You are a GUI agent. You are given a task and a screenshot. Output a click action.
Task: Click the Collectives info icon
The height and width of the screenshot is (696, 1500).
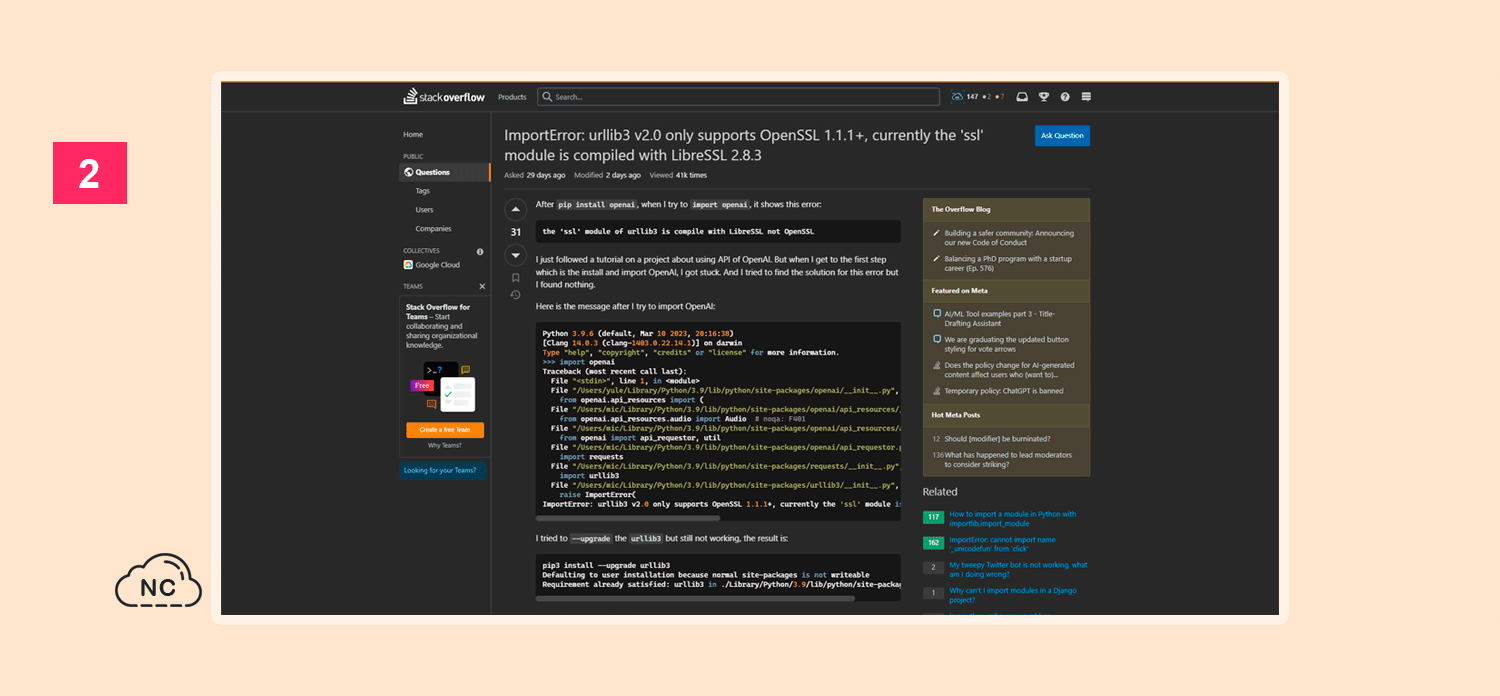pos(480,251)
